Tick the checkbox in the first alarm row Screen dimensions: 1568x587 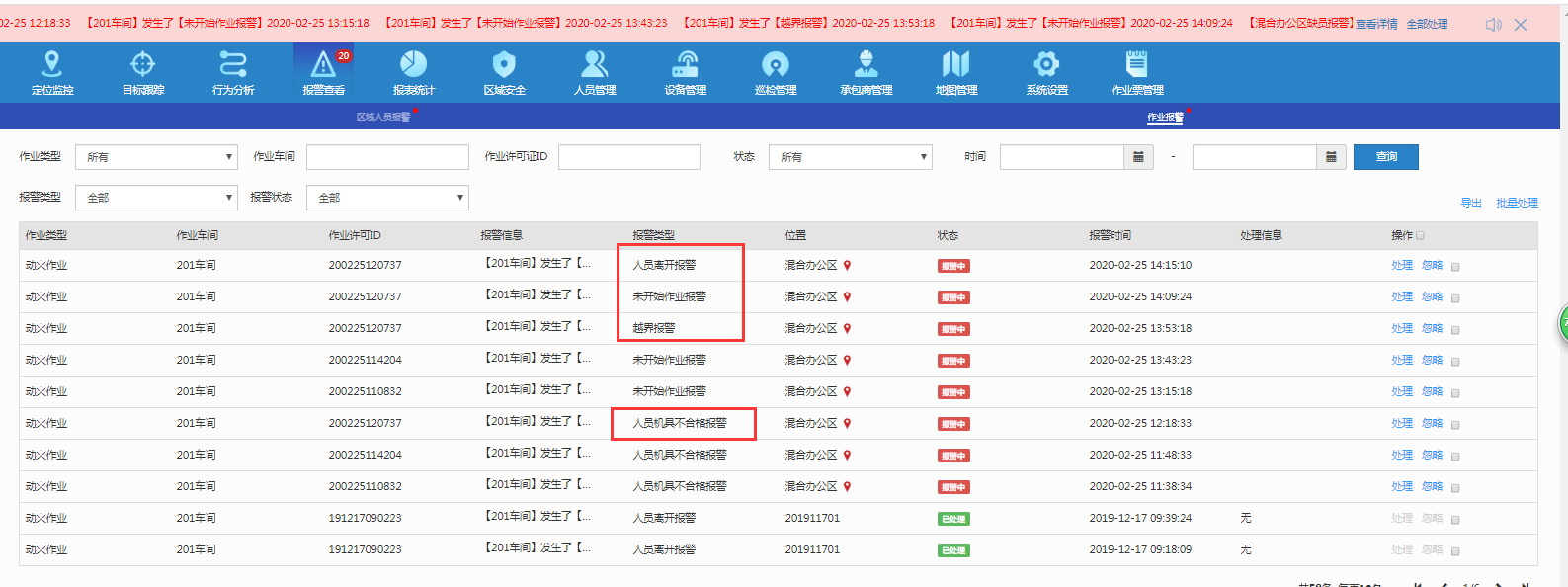pyautogui.click(x=1455, y=266)
